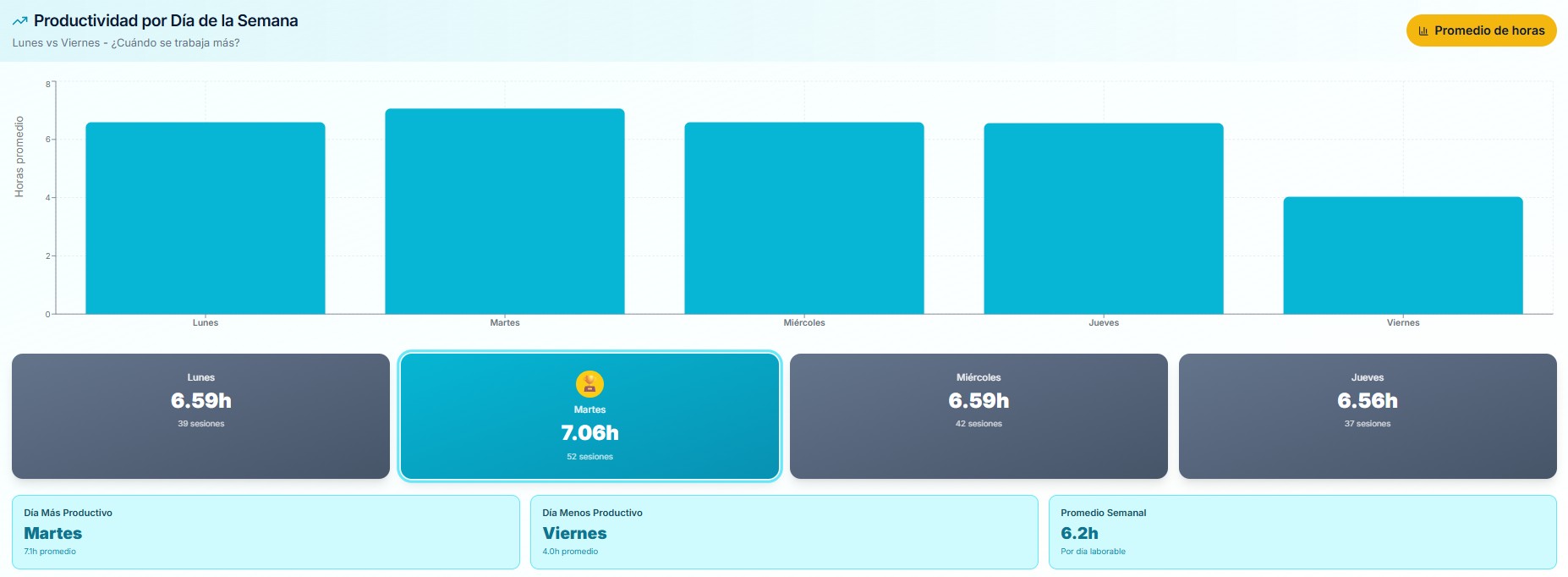Pick the Jueves bar in the chart
The height and width of the screenshot is (577, 1568).
[x=1104, y=219]
